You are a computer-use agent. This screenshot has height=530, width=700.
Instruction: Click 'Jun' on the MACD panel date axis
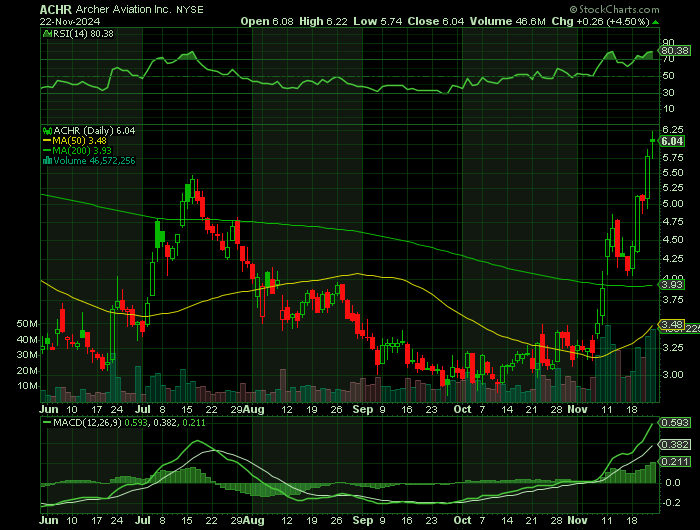tap(49, 521)
